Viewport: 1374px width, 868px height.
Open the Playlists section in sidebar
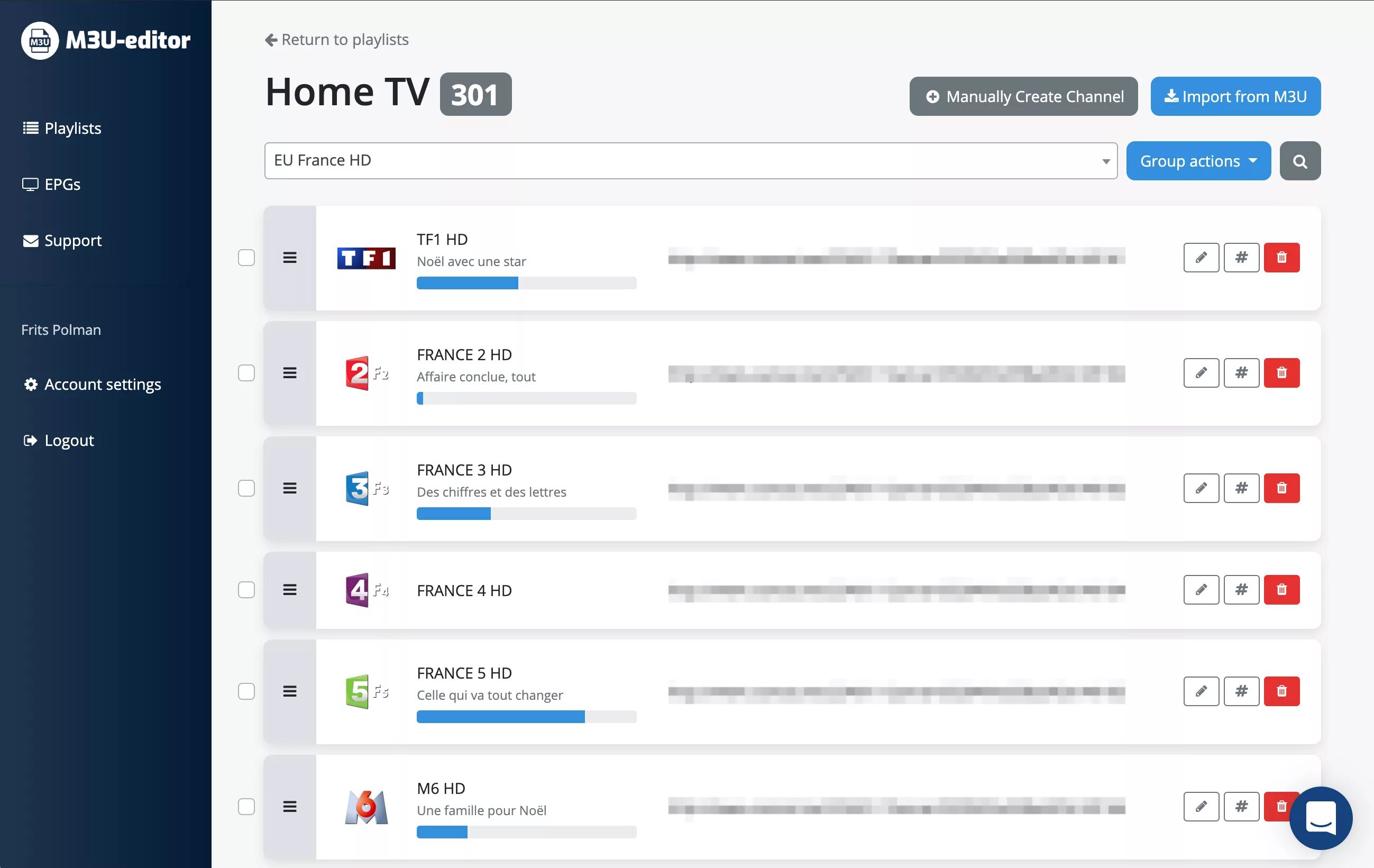(x=73, y=128)
